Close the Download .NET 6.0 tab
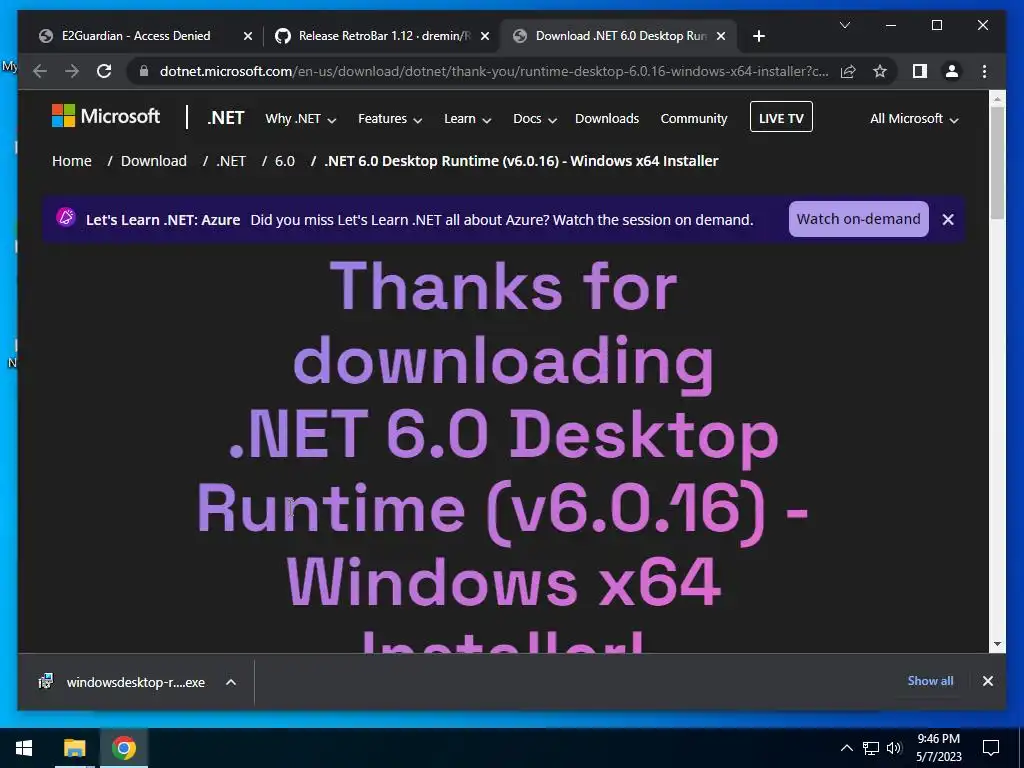1024x768 pixels. [x=721, y=36]
